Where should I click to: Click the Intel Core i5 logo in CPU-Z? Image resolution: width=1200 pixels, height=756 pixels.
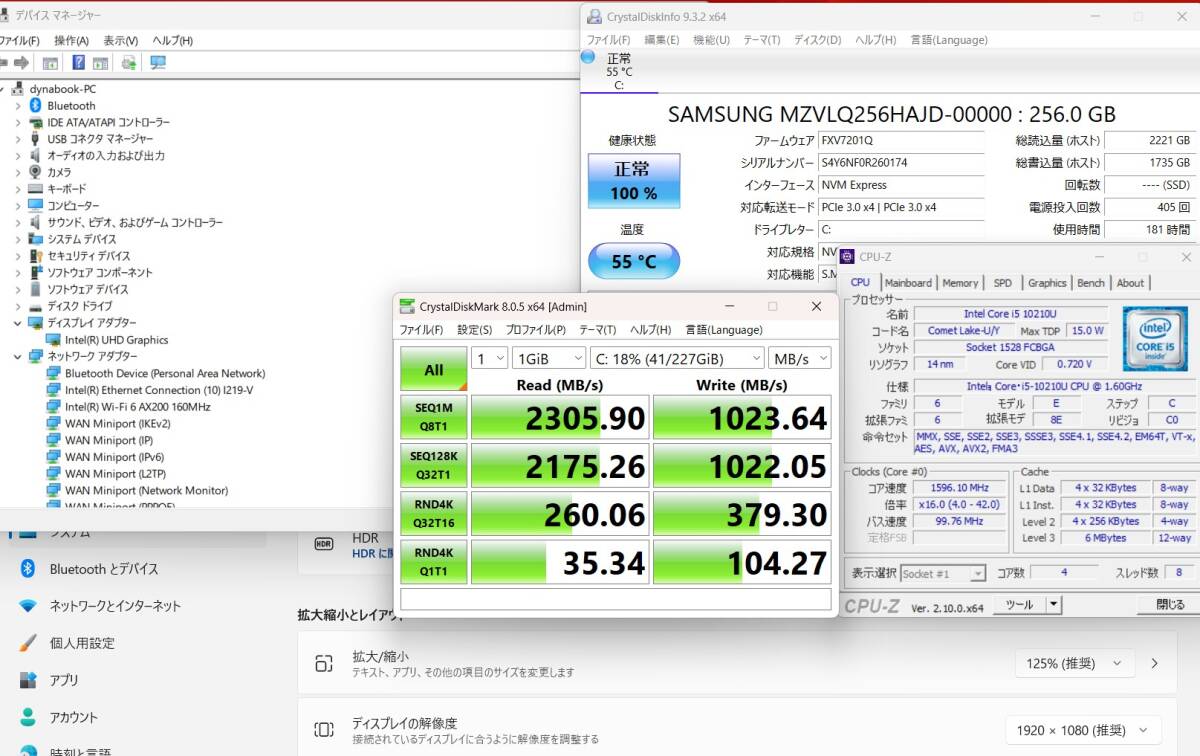tap(1156, 339)
